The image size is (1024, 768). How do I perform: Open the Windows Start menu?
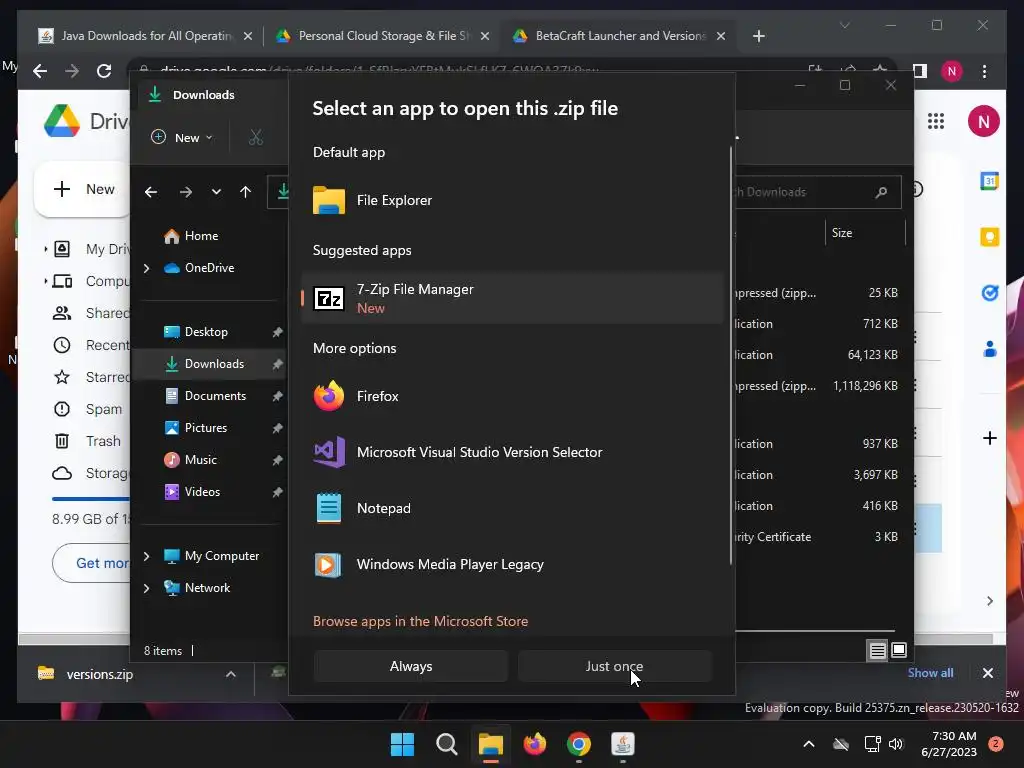(x=402, y=744)
